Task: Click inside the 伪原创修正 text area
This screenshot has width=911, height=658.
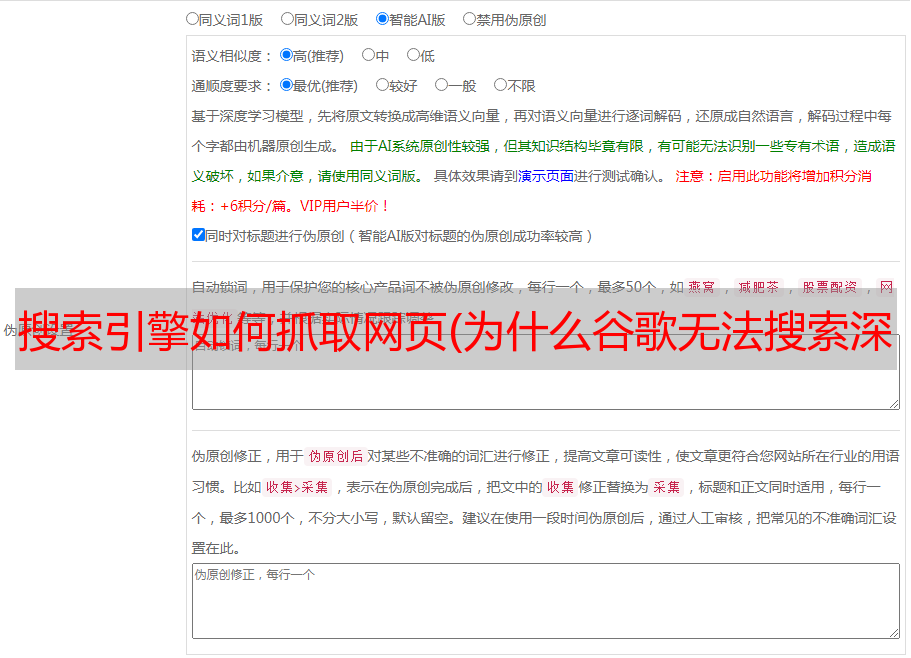Action: (x=546, y=601)
